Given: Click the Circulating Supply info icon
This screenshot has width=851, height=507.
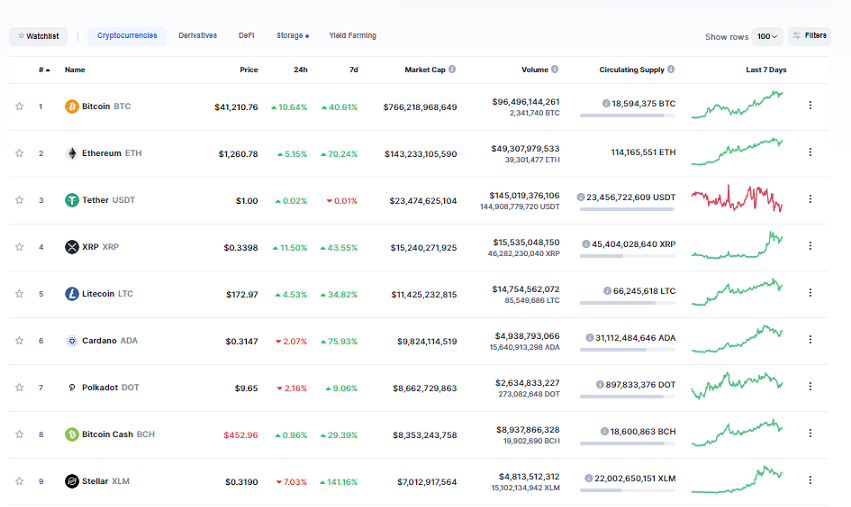Looking at the screenshot, I should (x=671, y=70).
